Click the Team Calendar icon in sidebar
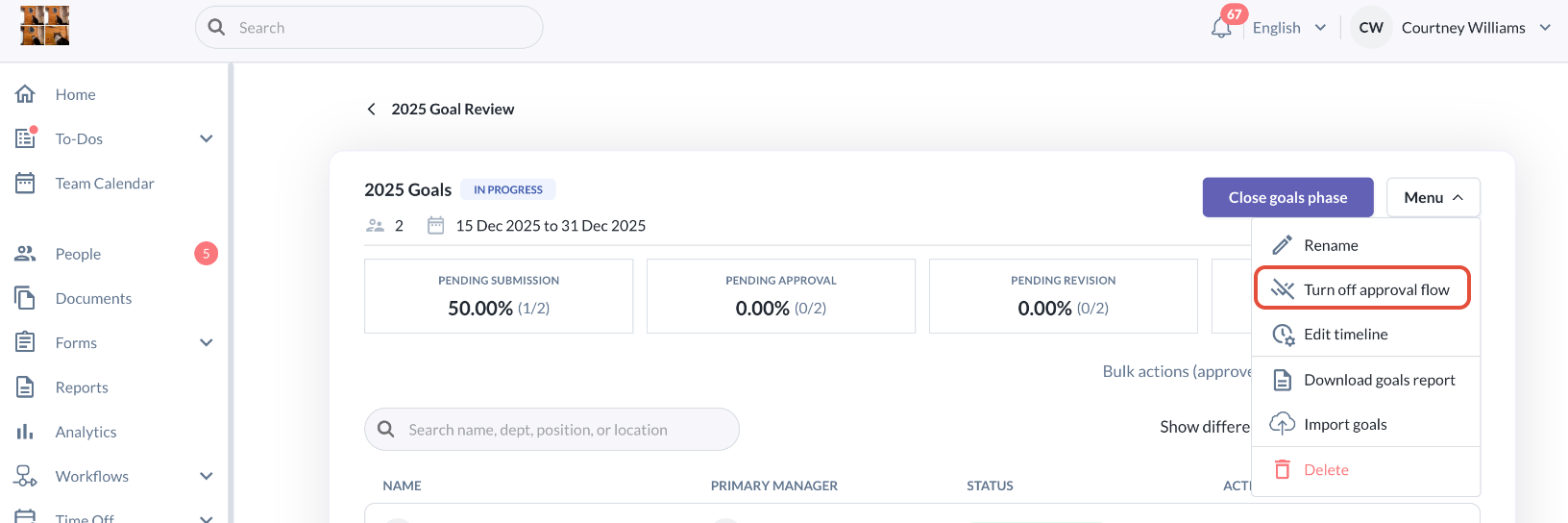The width and height of the screenshot is (1568, 523). click(x=25, y=183)
